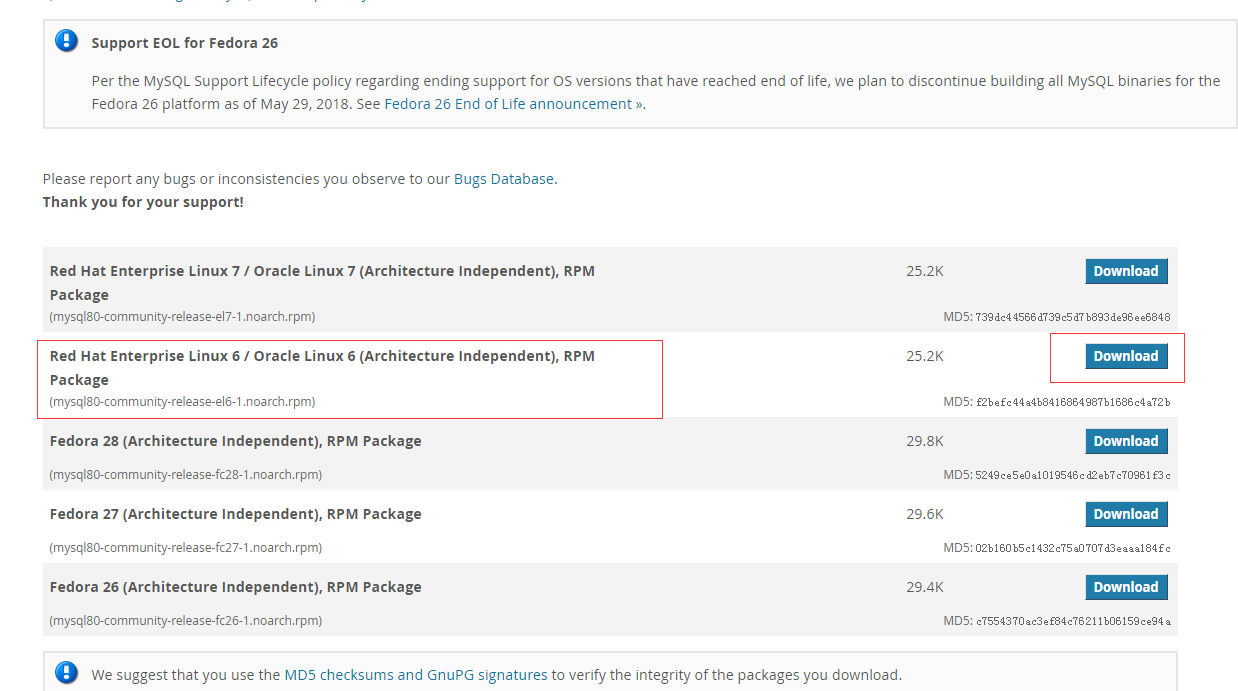Image resolution: width=1238 pixels, height=691 pixels.
Task: Click the MD5 hash starting with 739dc
Action: tap(1073, 317)
